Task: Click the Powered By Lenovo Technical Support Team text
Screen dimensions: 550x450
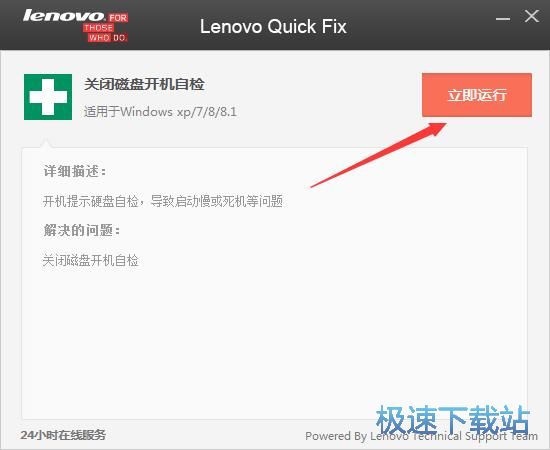Action: tap(421, 436)
